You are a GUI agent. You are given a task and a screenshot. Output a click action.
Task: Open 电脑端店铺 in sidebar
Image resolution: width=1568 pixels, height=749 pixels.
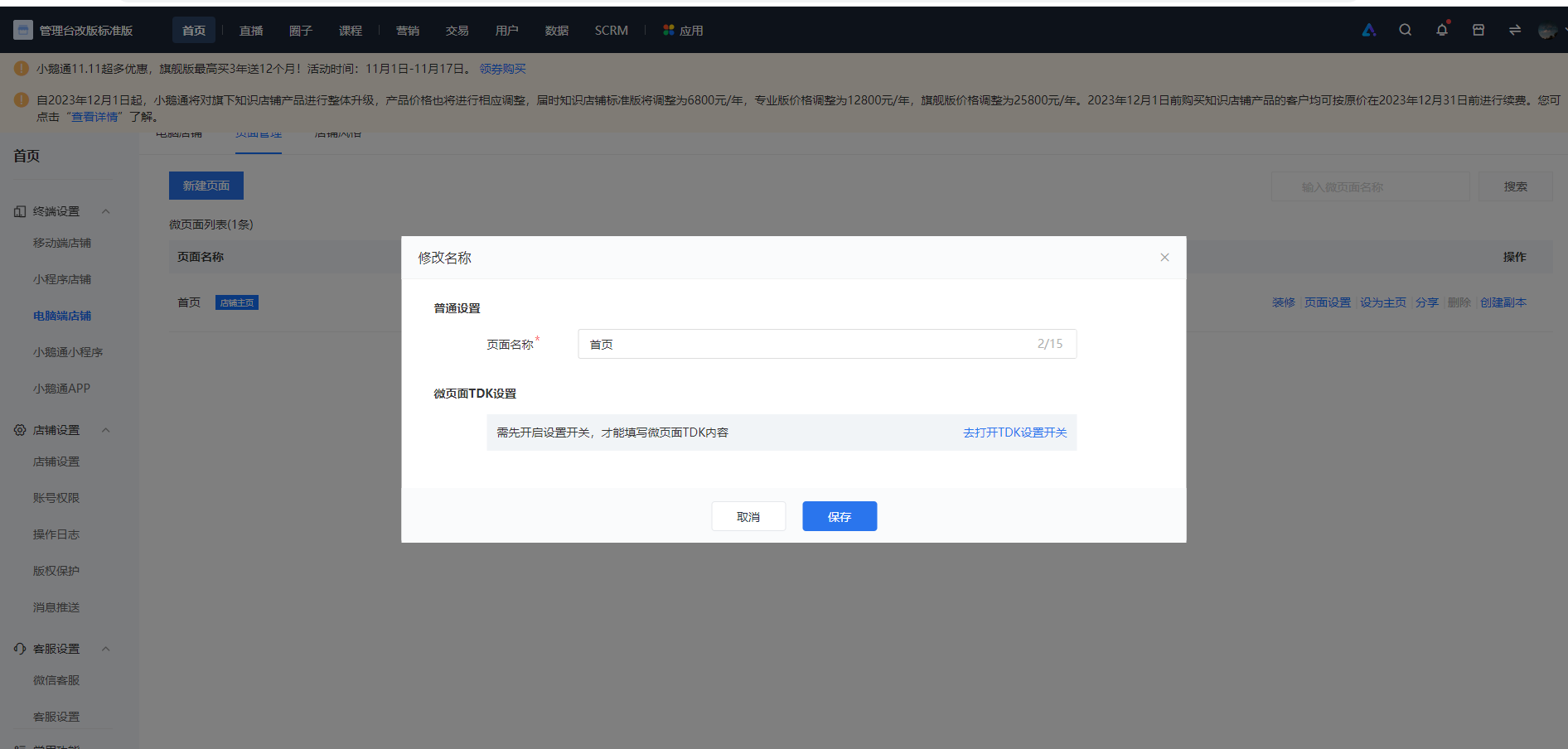pyautogui.click(x=62, y=316)
